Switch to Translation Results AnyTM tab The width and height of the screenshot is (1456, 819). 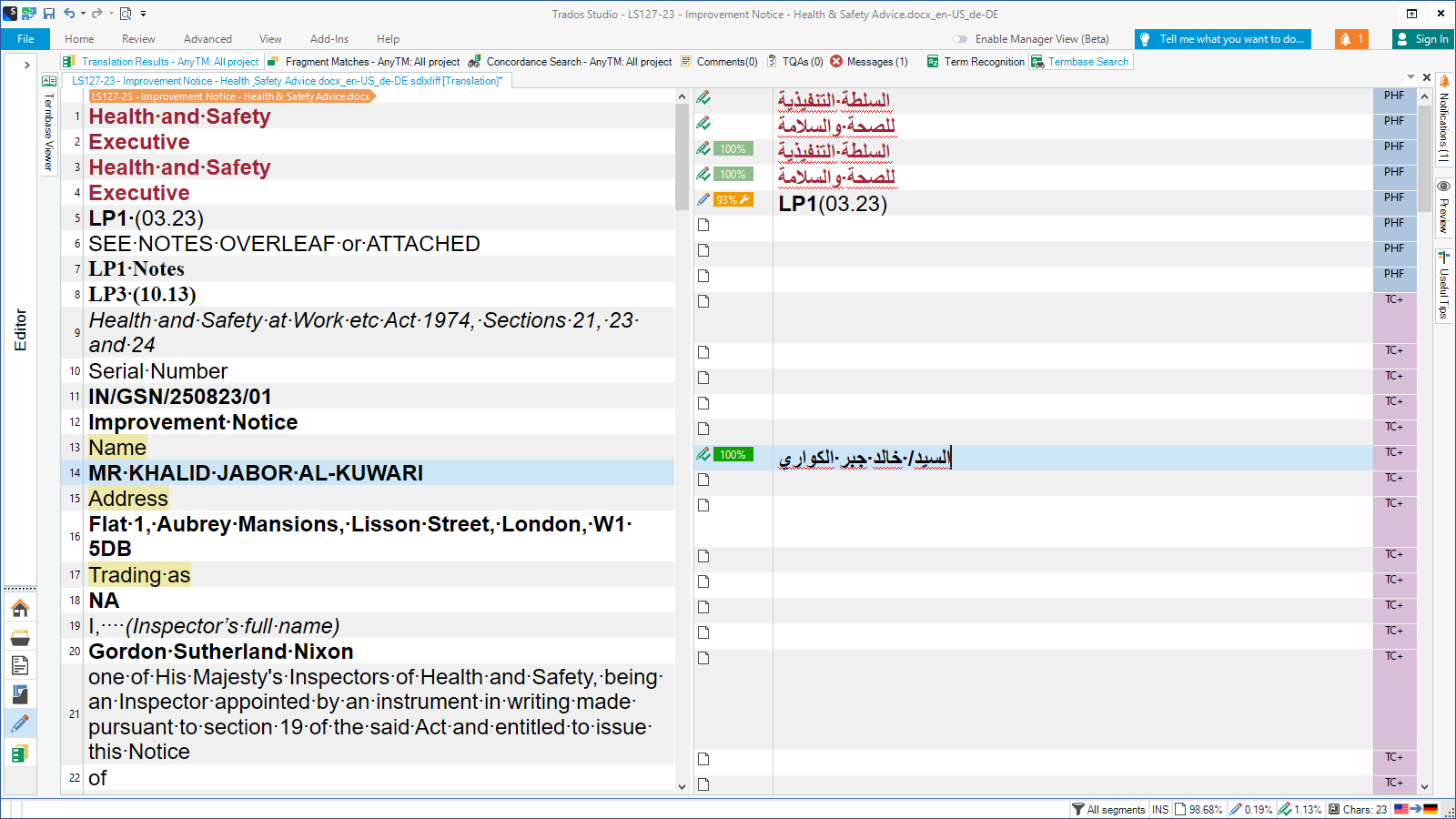click(161, 62)
